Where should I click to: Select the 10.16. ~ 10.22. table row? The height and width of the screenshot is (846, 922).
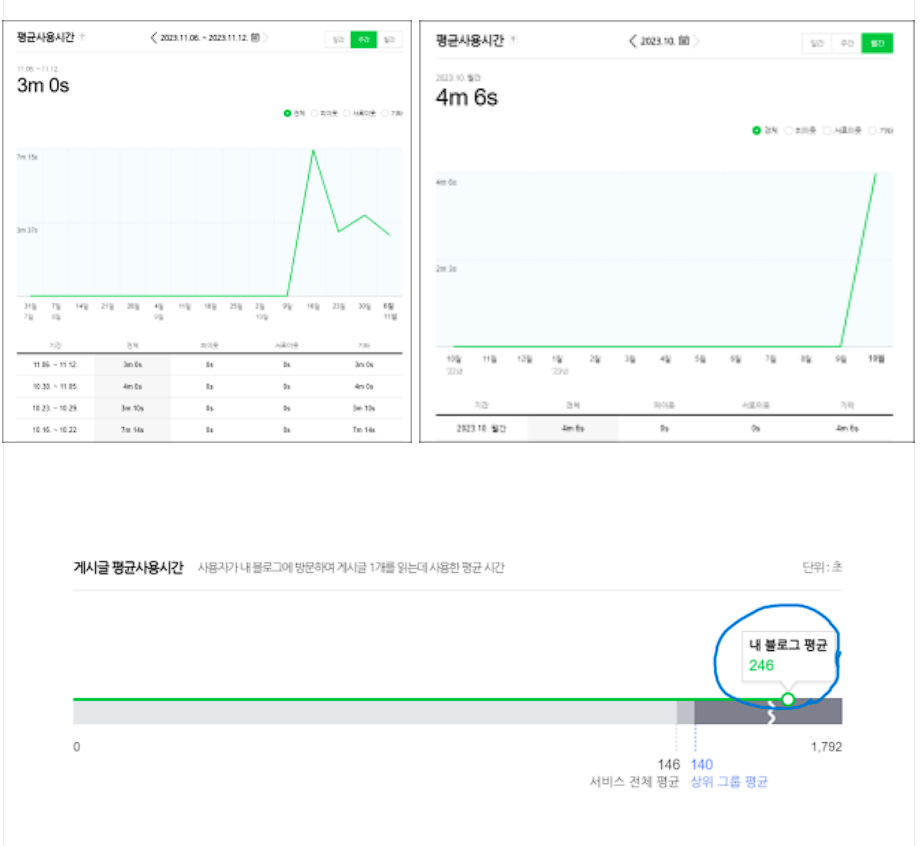[209, 430]
